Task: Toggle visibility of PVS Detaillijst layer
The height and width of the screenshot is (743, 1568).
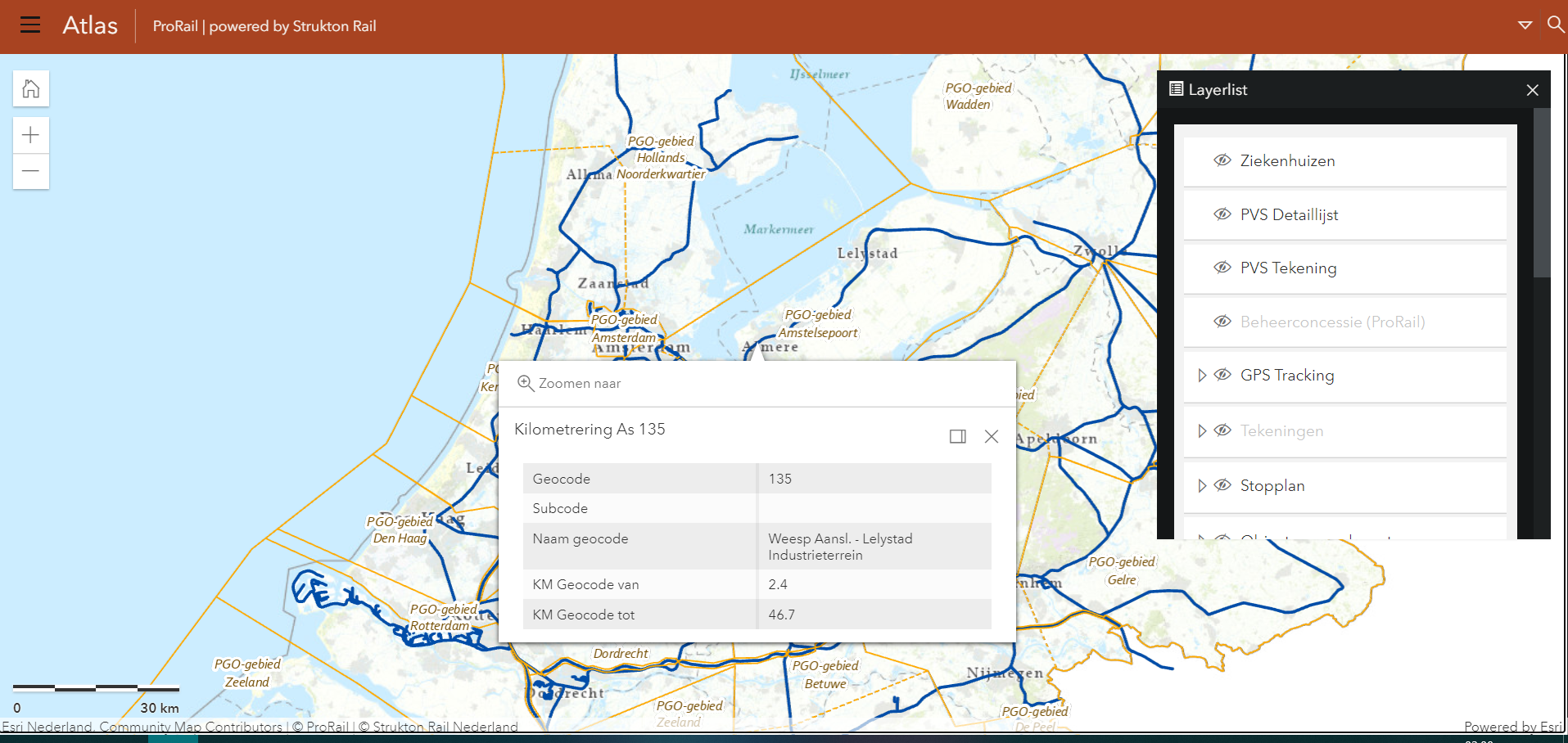Action: pos(1222,214)
